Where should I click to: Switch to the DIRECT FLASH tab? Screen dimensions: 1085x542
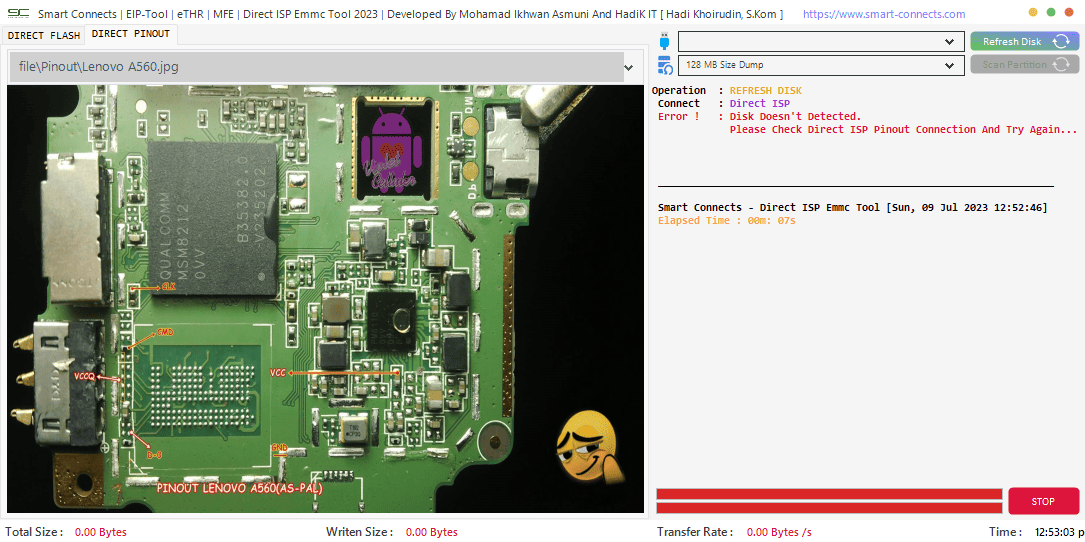point(44,35)
